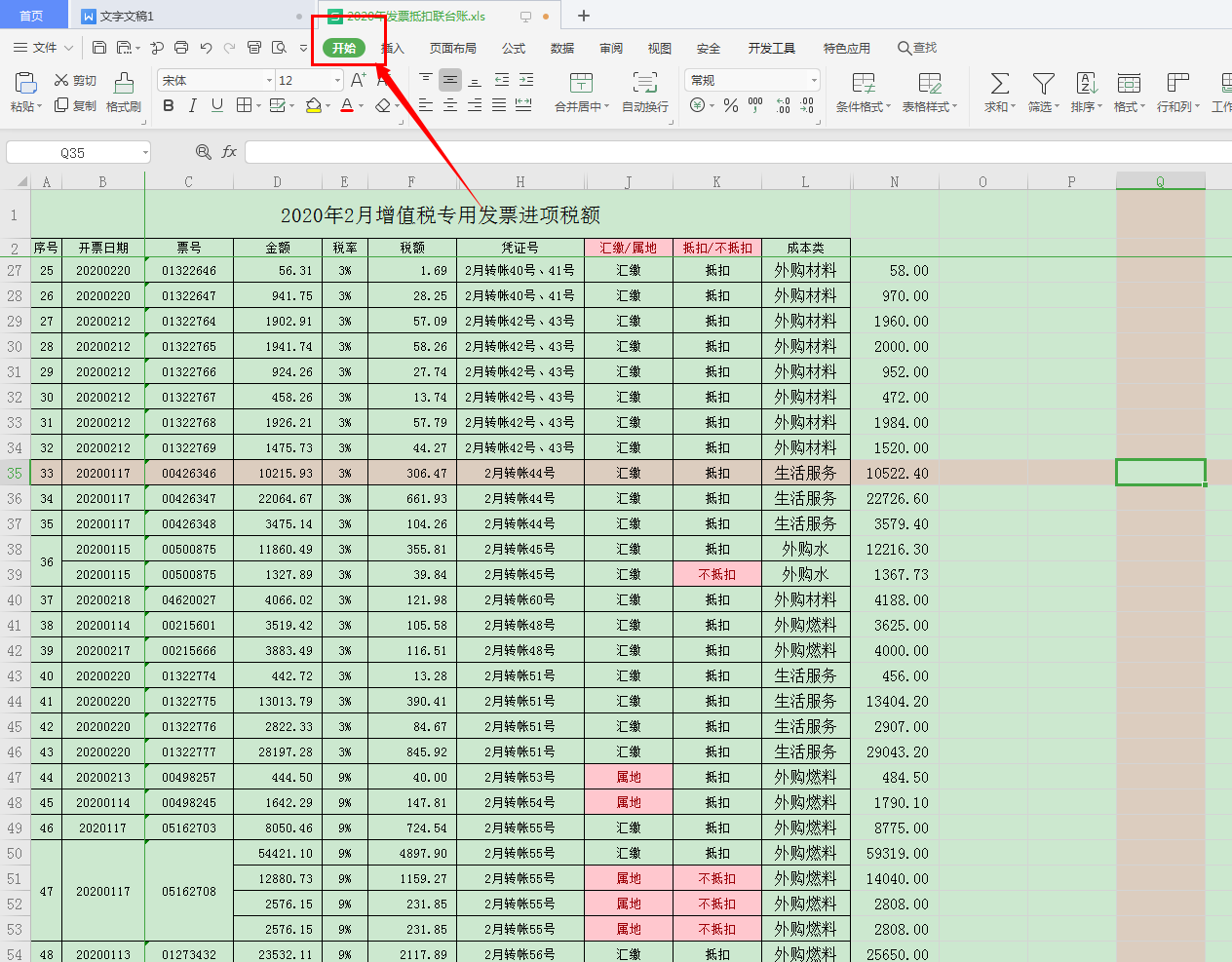The image size is (1232, 962).
Task: Select row 35 header
Action: (x=15, y=473)
